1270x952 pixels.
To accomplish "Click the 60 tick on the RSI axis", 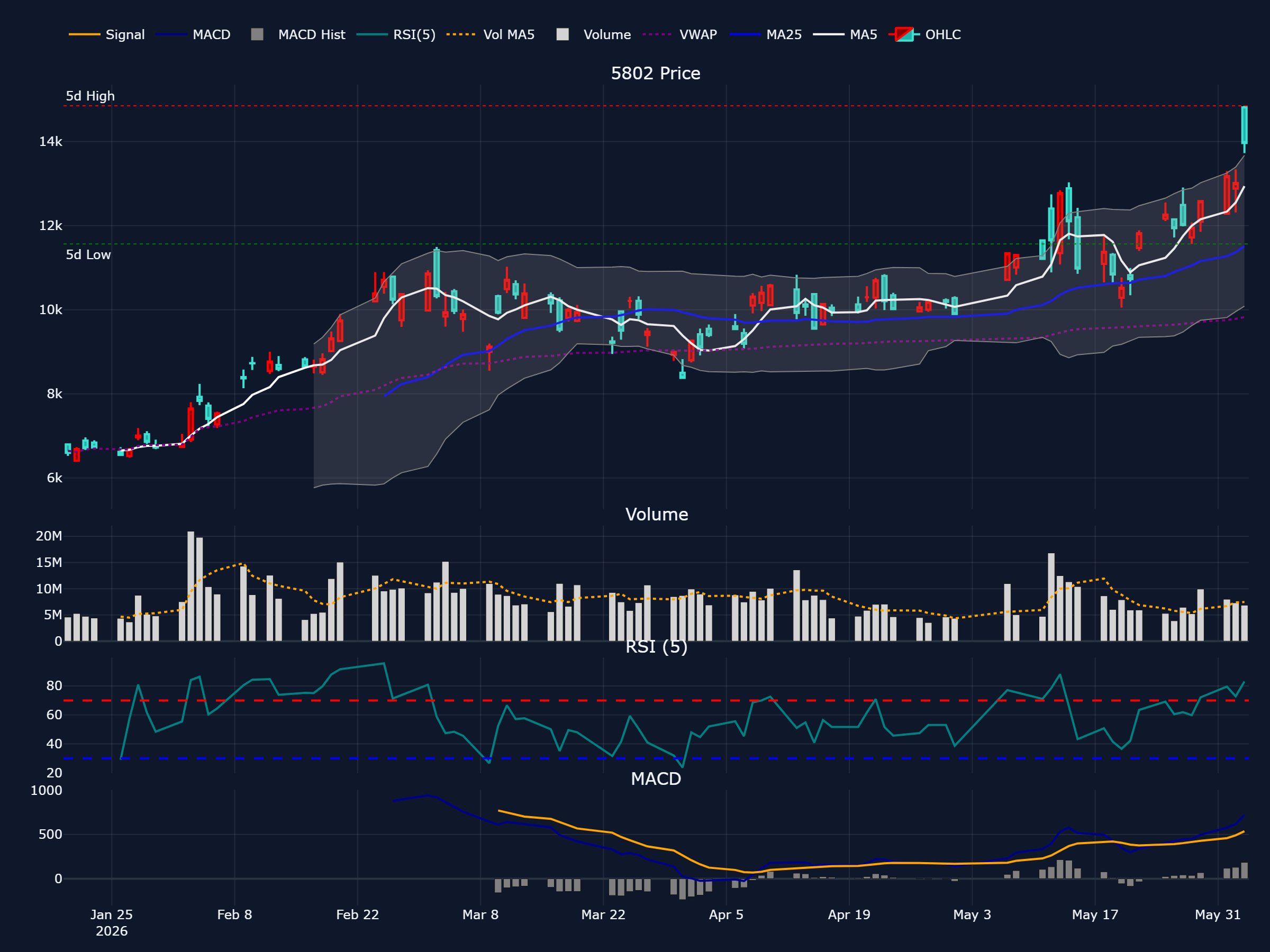I will pos(55,715).
